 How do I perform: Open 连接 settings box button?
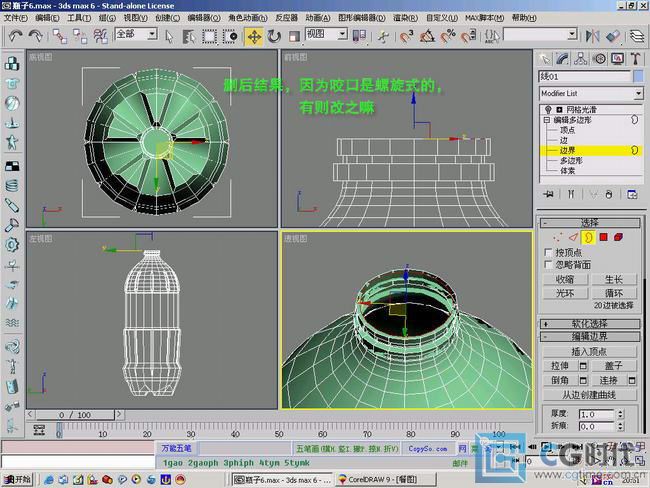(x=632, y=380)
